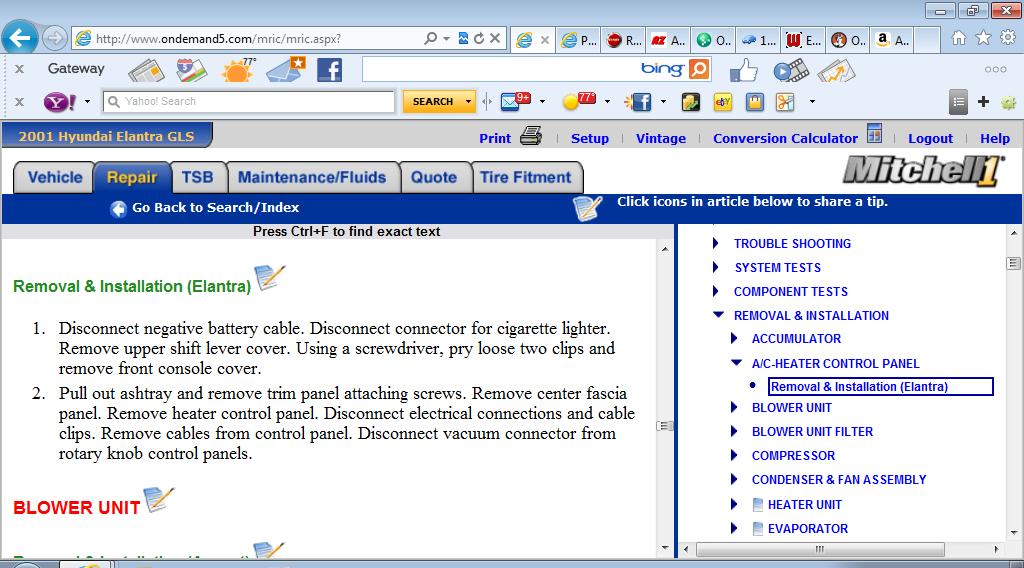1024x568 pixels.
Task: Click the Gateway toolbar Facebook icon
Action: point(329,70)
